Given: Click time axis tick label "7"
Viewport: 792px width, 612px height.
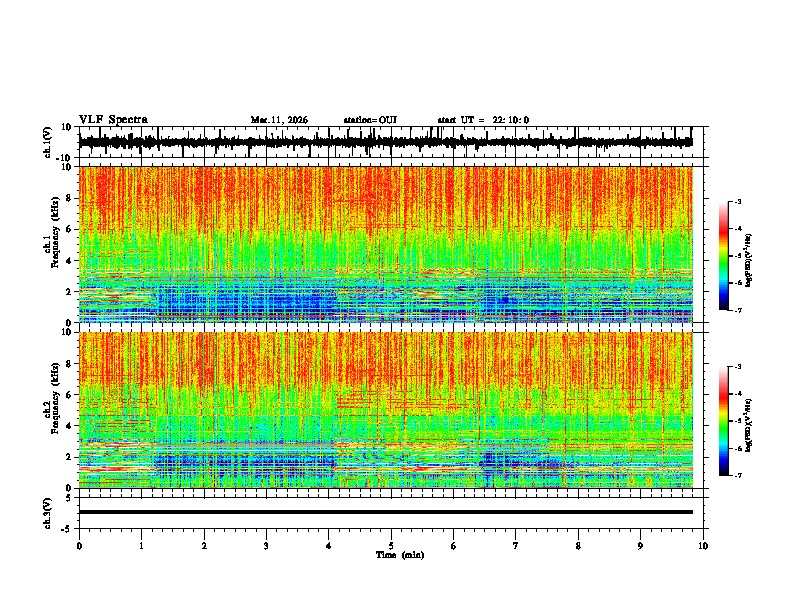Looking at the screenshot, I should (x=516, y=546).
